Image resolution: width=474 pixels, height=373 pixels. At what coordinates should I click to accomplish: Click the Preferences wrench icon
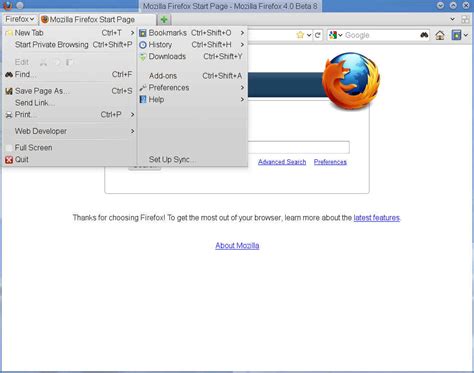(143, 88)
